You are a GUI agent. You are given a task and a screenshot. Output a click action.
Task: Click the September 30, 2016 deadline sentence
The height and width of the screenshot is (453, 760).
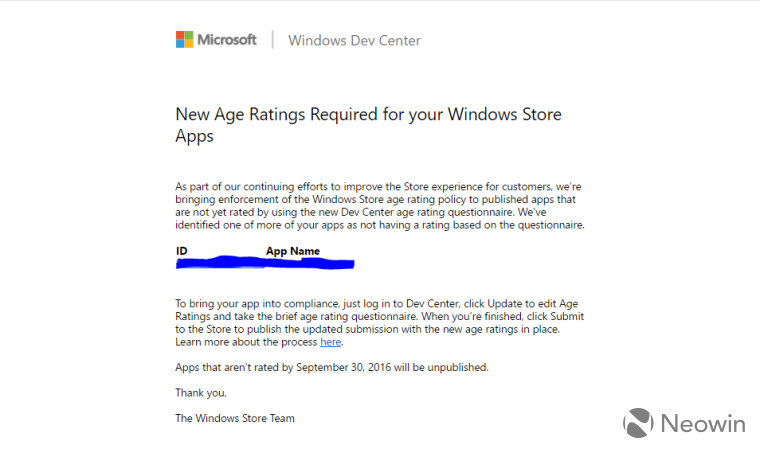click(332, 367)
